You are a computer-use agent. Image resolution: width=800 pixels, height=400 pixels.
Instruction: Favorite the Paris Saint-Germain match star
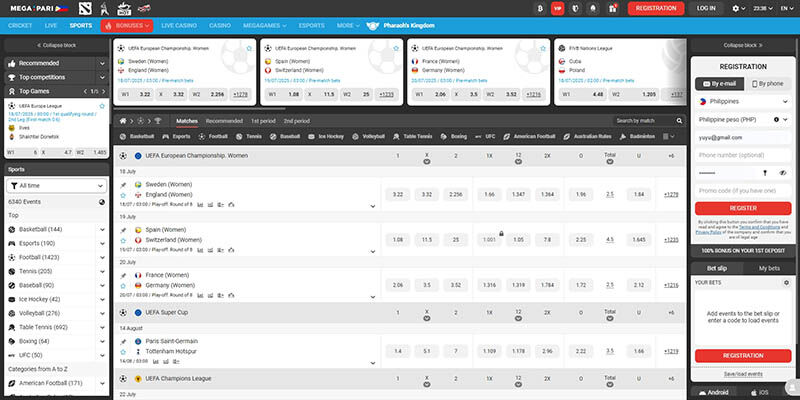[123, 352]
